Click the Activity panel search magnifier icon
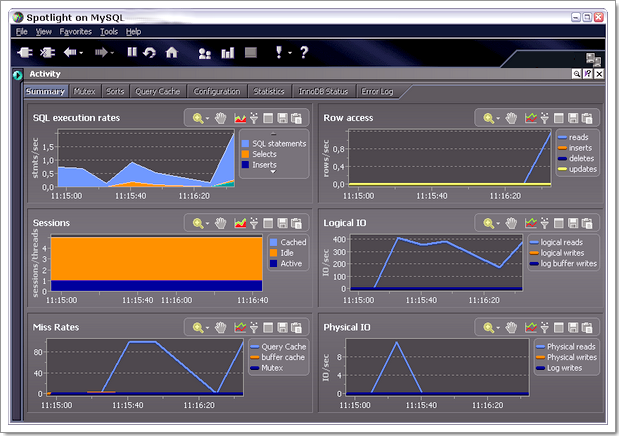 (576, 74)
